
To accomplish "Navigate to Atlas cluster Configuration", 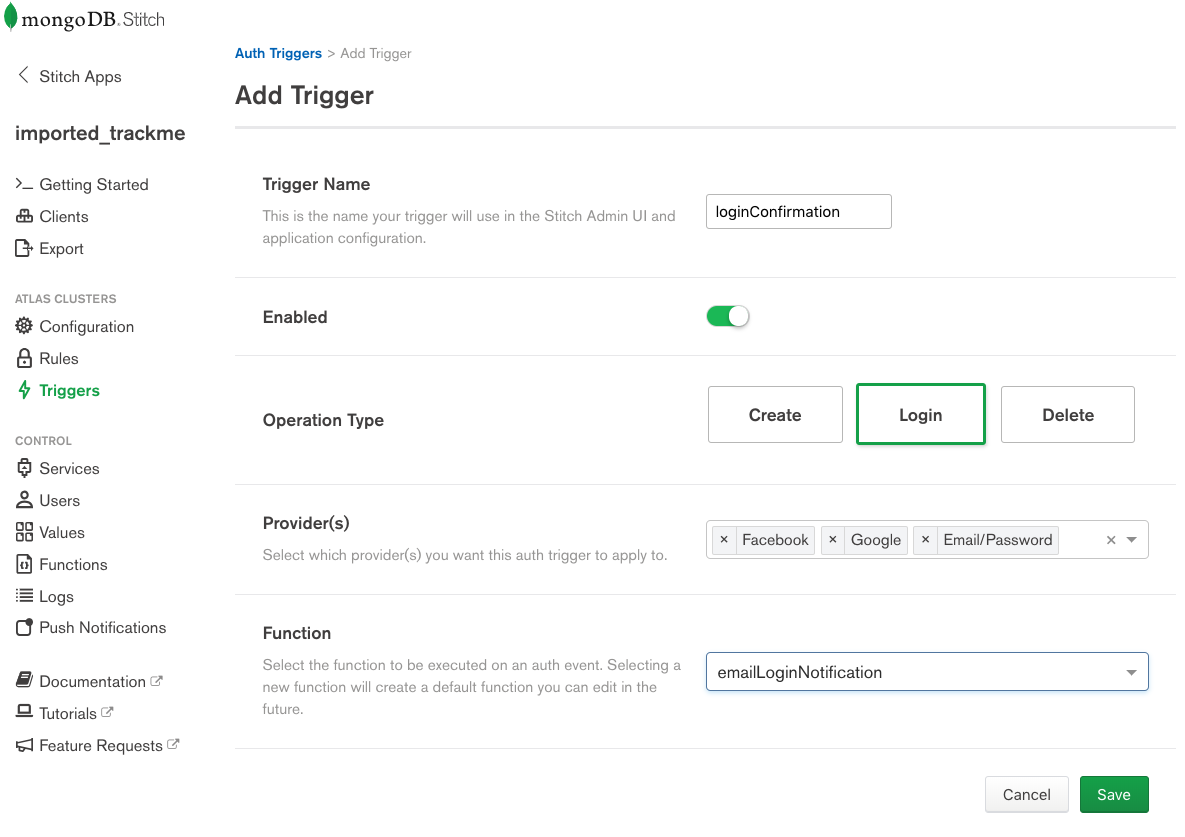I will [86, 326].
